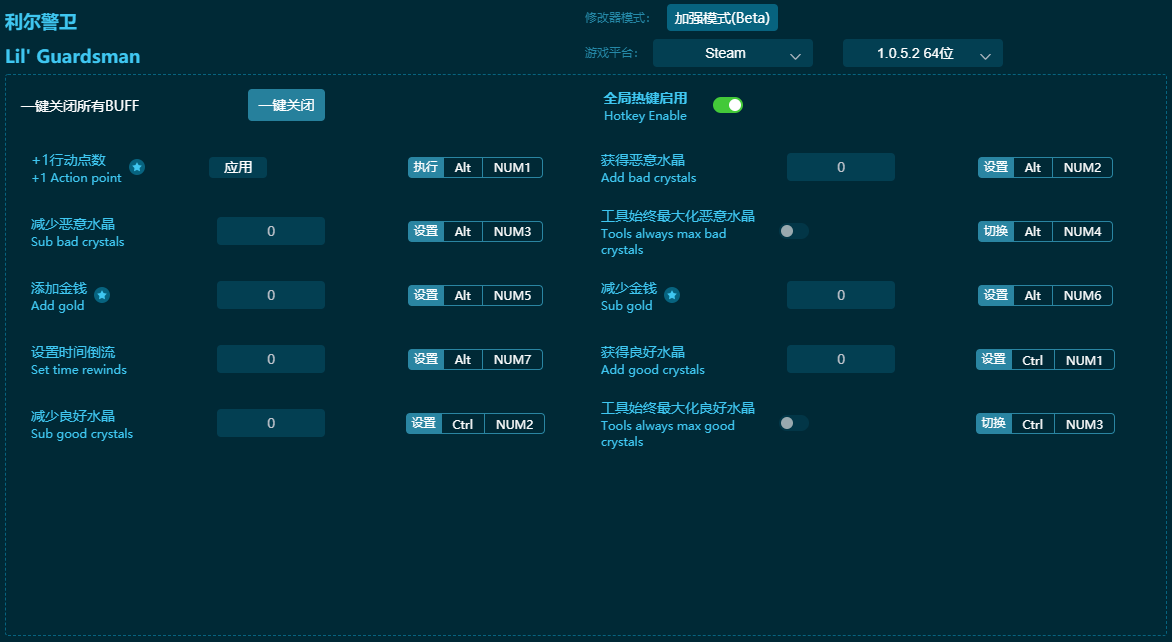This screenshot has height=642, width=1172.
Task: Enable Tools always max good crystals toggle
Action: 794,423
